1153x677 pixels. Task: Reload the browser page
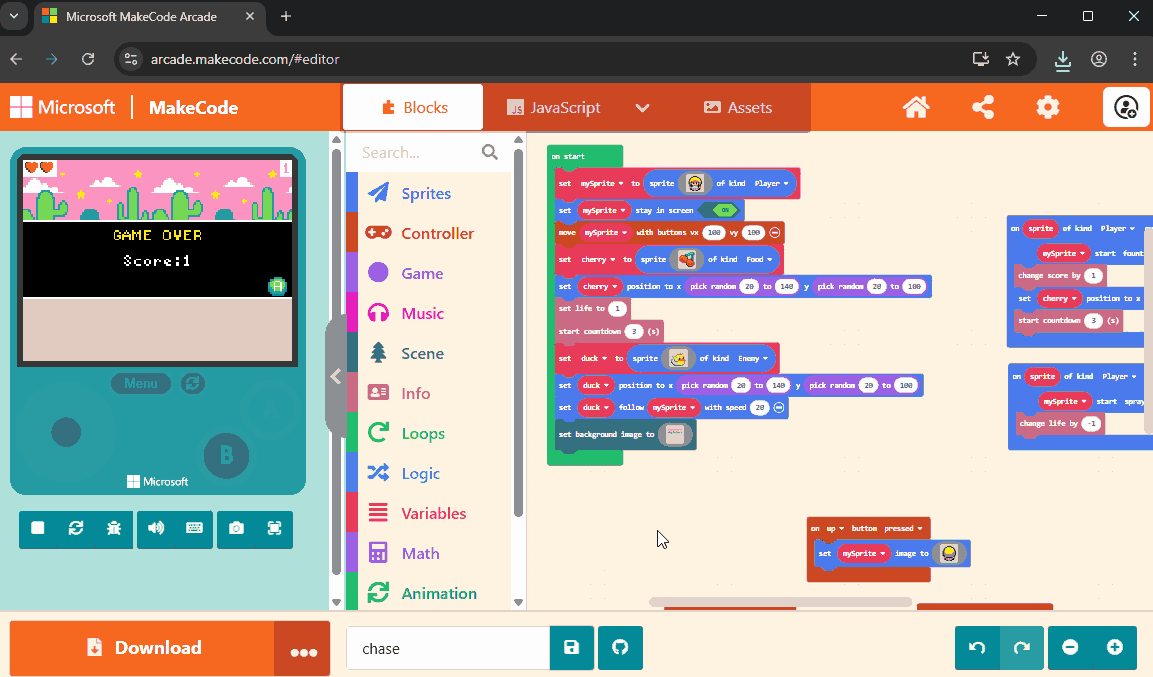click(x=88, y=60)
